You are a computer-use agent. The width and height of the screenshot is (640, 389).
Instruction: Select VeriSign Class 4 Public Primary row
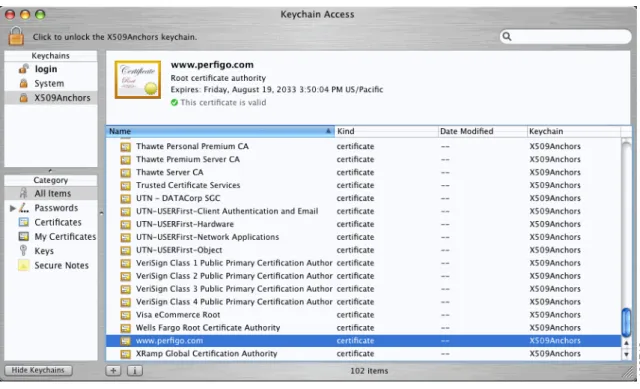(x=364, y=302)
